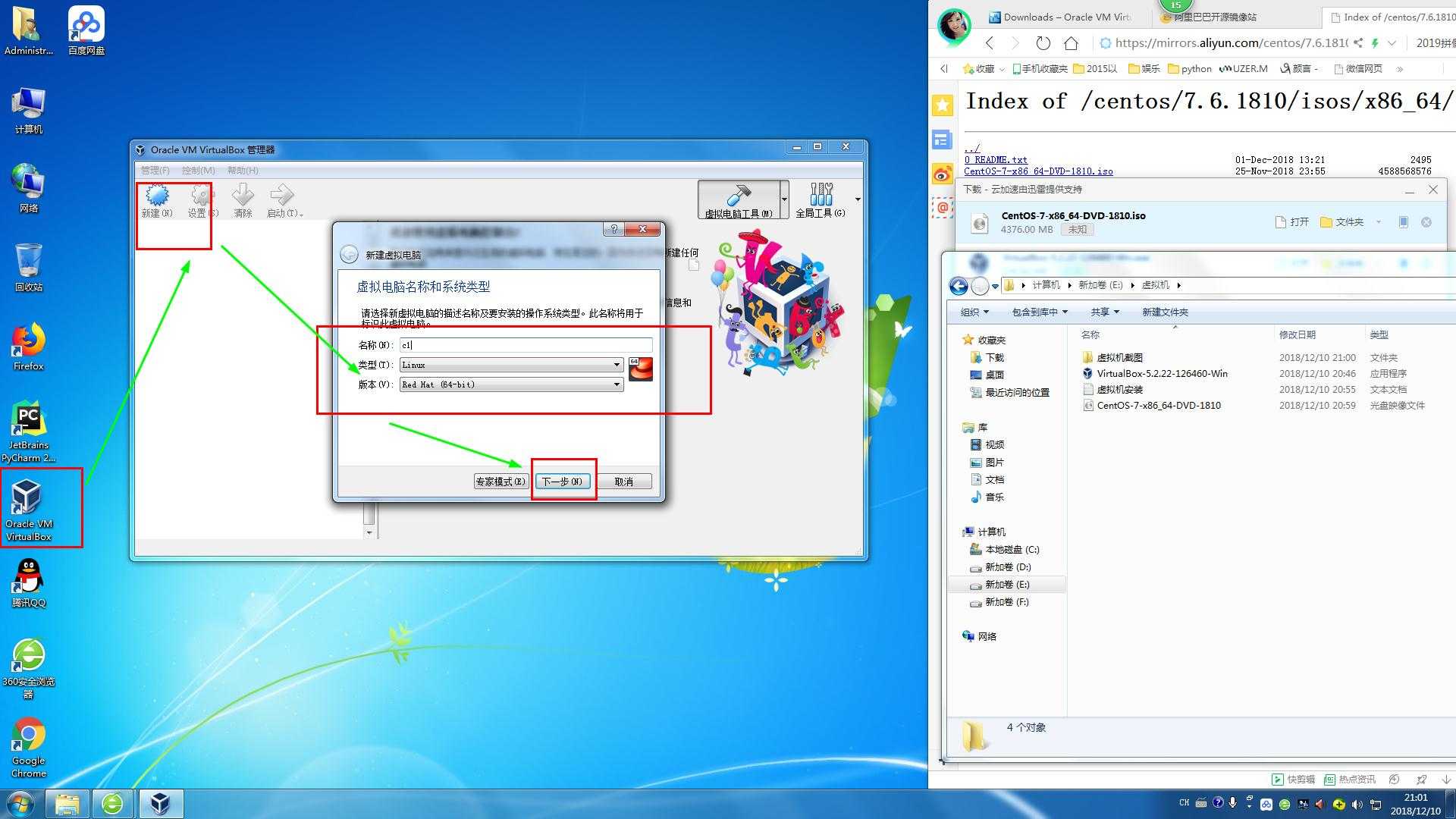
Task: Select the 腾讯QQ desktop shortcut
Action: 28,583
